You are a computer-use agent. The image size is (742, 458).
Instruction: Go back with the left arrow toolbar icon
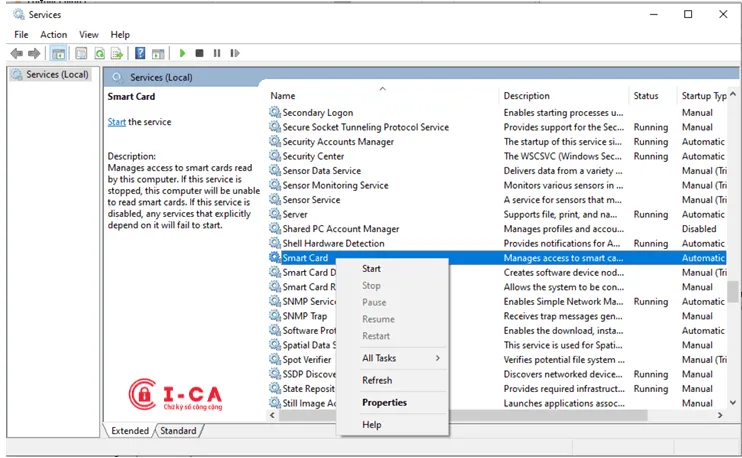[x=17, y=53]
